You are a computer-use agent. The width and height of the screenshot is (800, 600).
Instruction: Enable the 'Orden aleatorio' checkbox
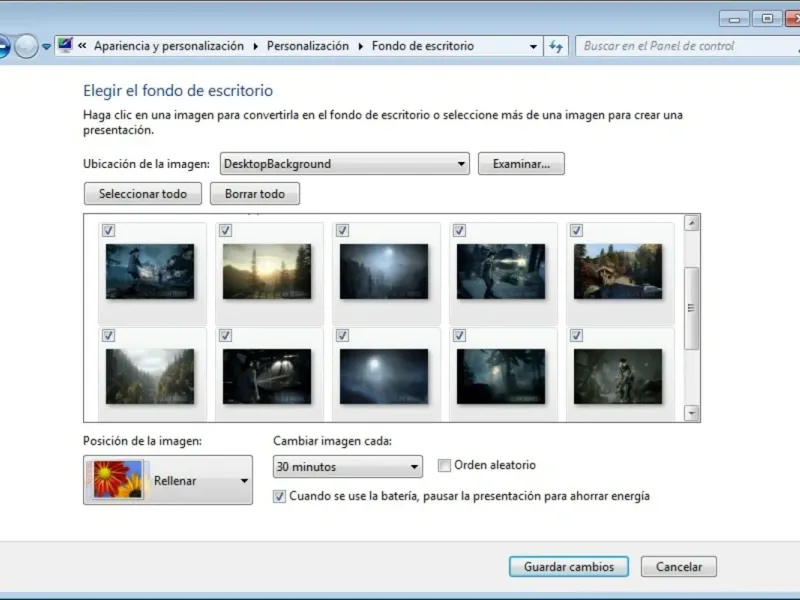coord(444,465)
